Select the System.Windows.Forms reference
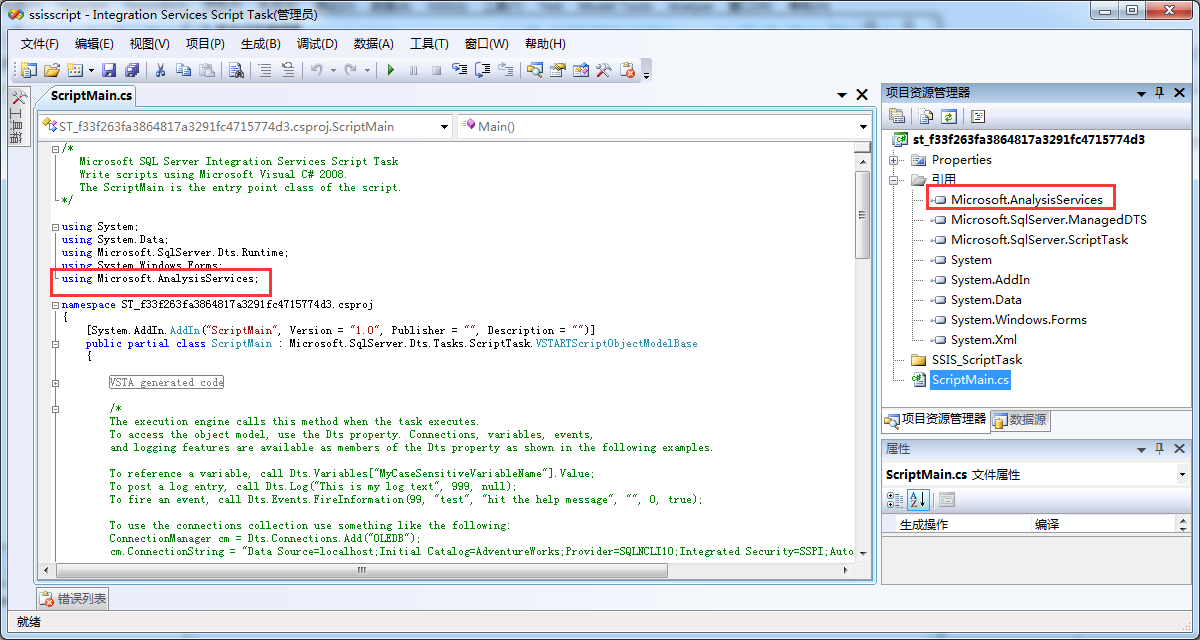The image size is (1200, 640). click(x=1019, y=320)
